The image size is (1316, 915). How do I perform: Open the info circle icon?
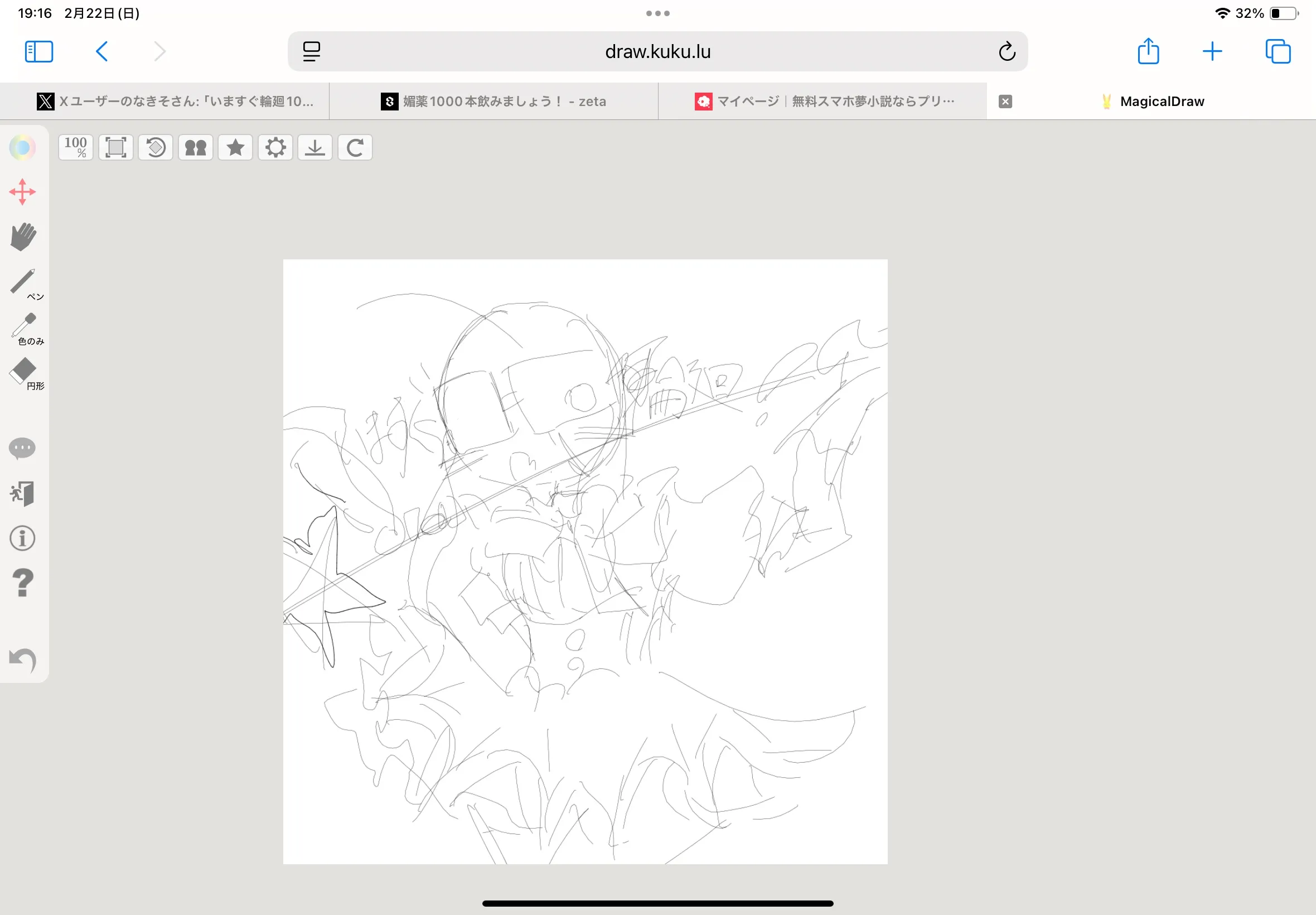23,538
